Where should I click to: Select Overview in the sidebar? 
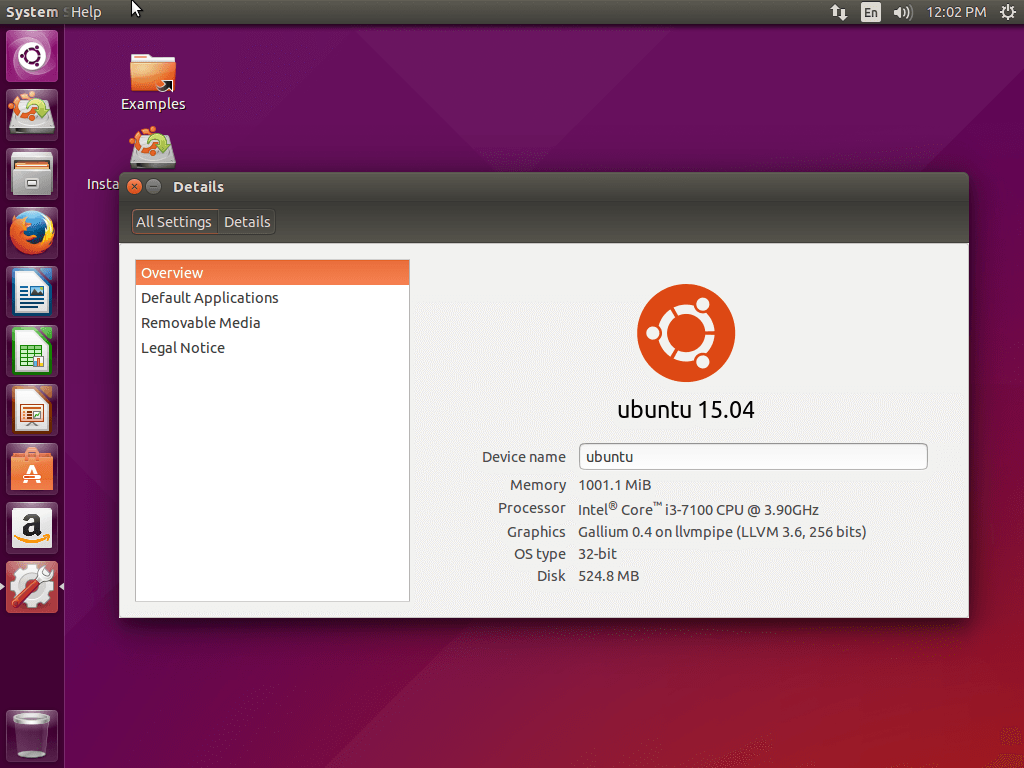[272, 272]
